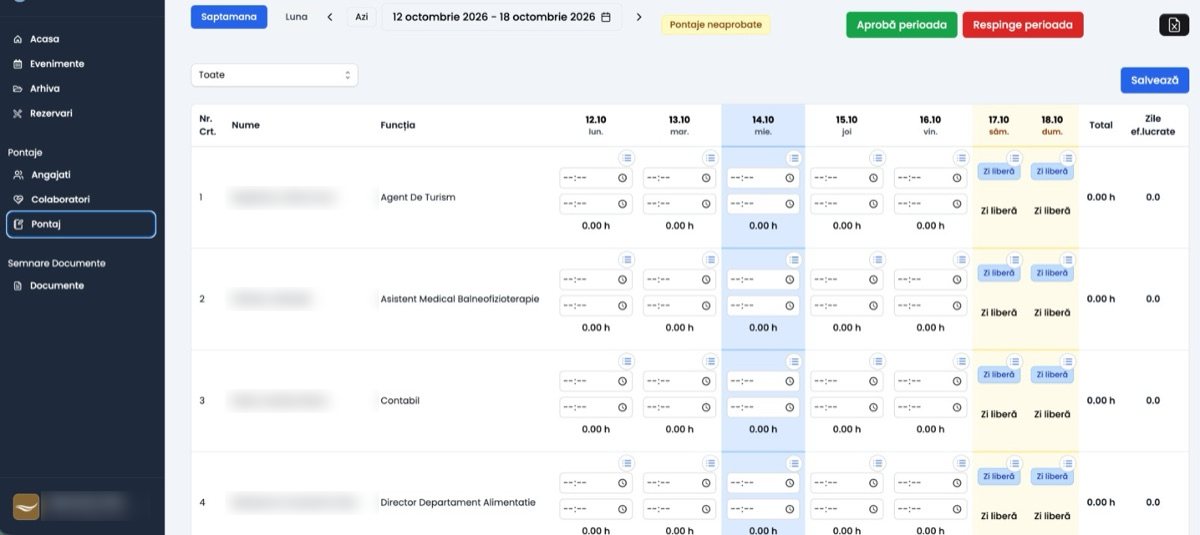Open list icon for Asistent Medical Monday
The image size is (1200, 535).
click(x=626, y=260)
